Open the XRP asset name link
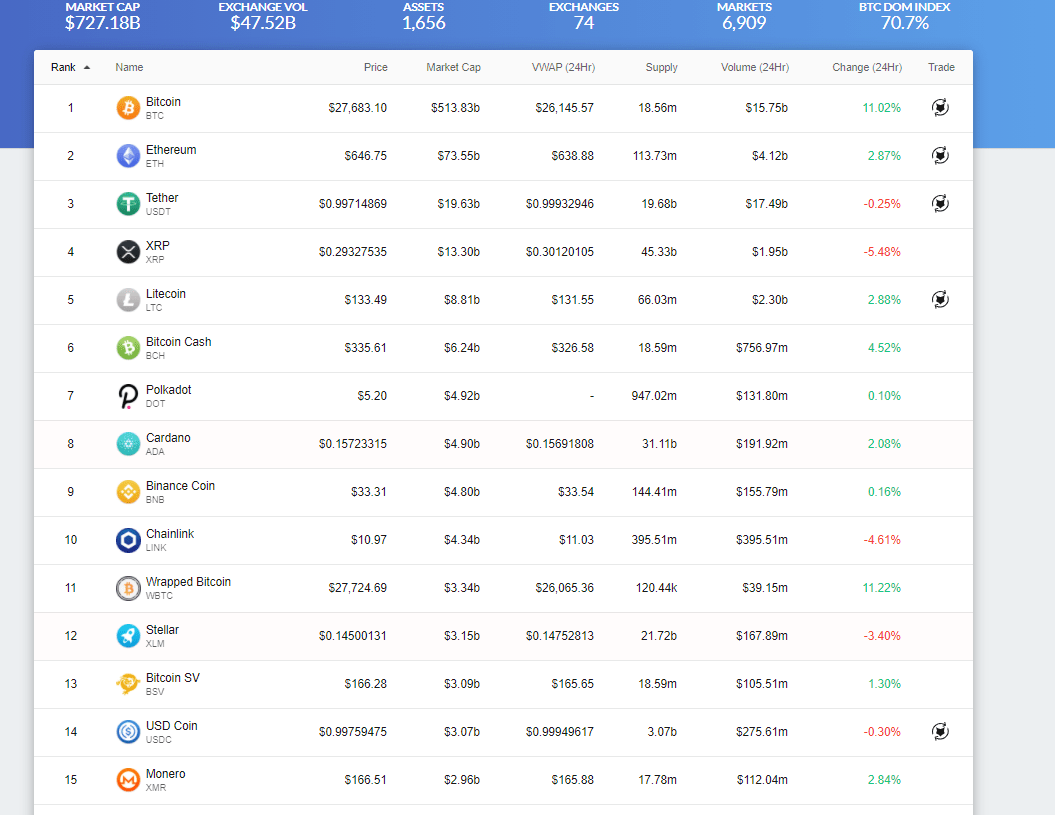1055x815 pixels. click(x=158, y=246)
